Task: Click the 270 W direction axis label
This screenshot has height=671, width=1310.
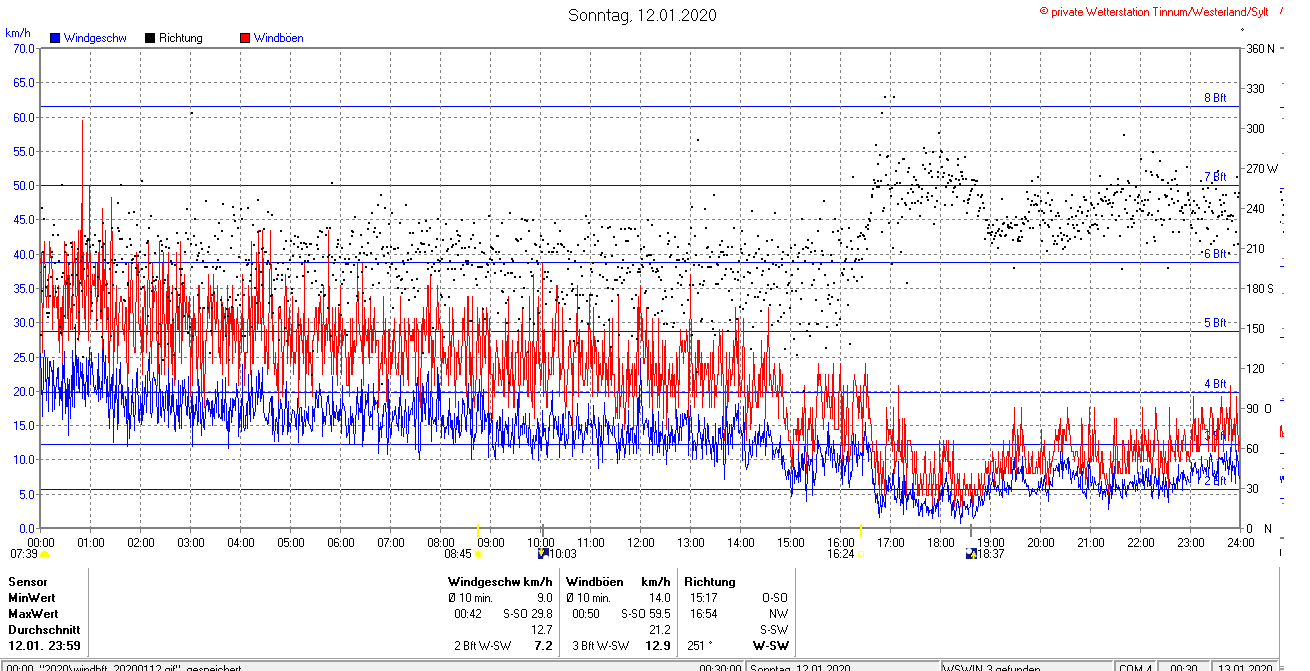Action: tap(1261, 168)
